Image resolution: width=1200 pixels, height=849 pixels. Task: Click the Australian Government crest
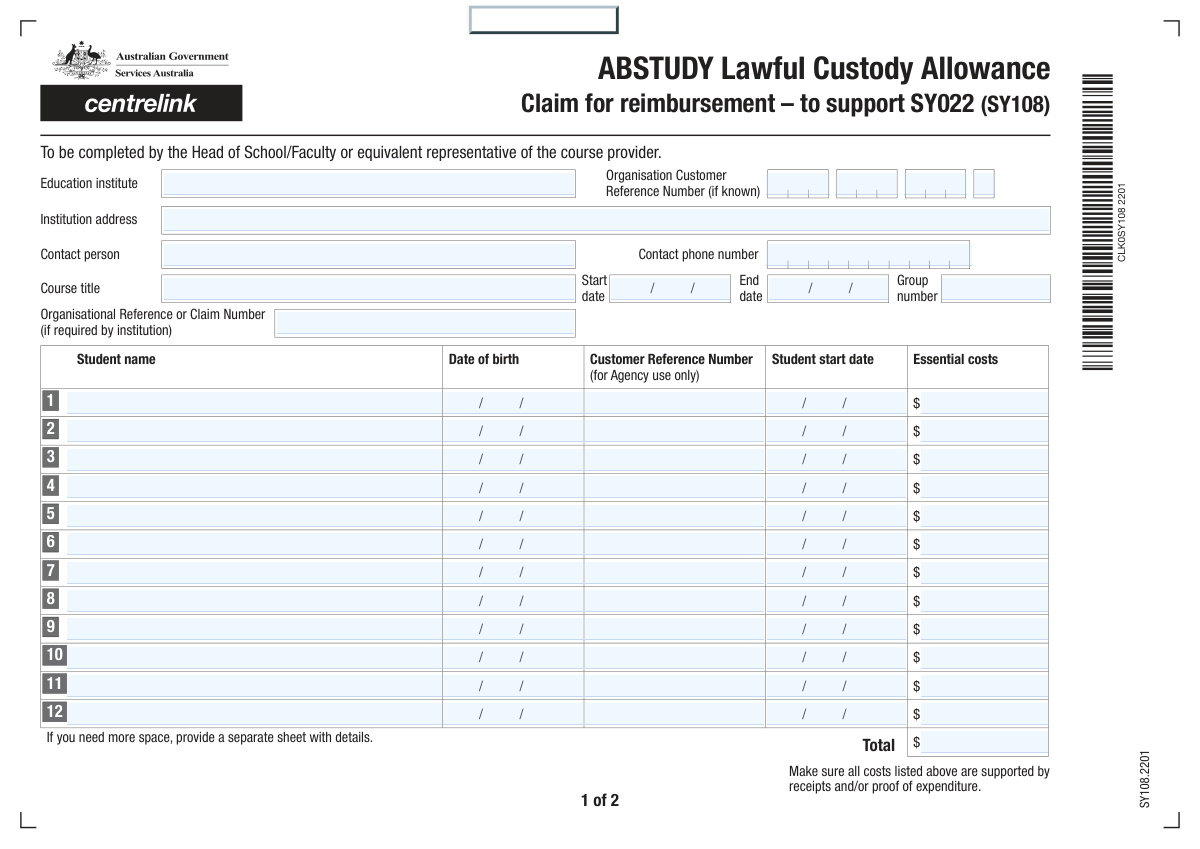(x=81, y=61)
